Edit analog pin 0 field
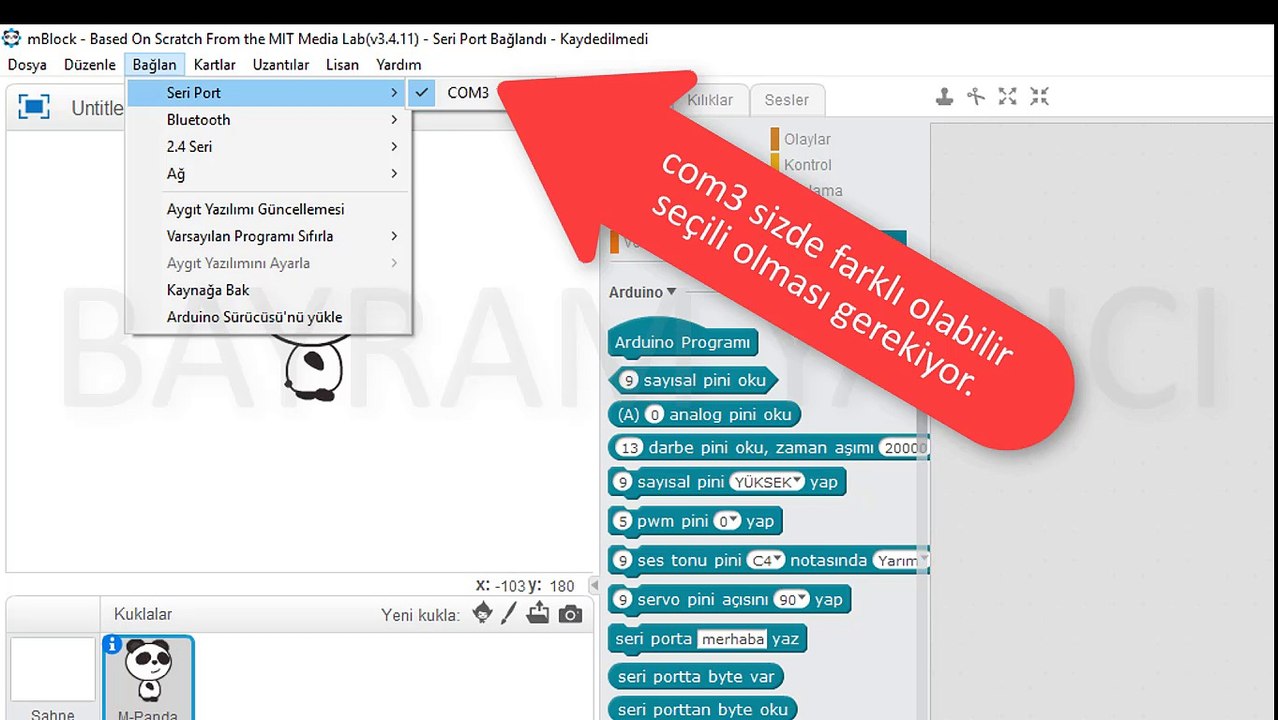This screenshot has height=720, width=1278. coord(655,414)
